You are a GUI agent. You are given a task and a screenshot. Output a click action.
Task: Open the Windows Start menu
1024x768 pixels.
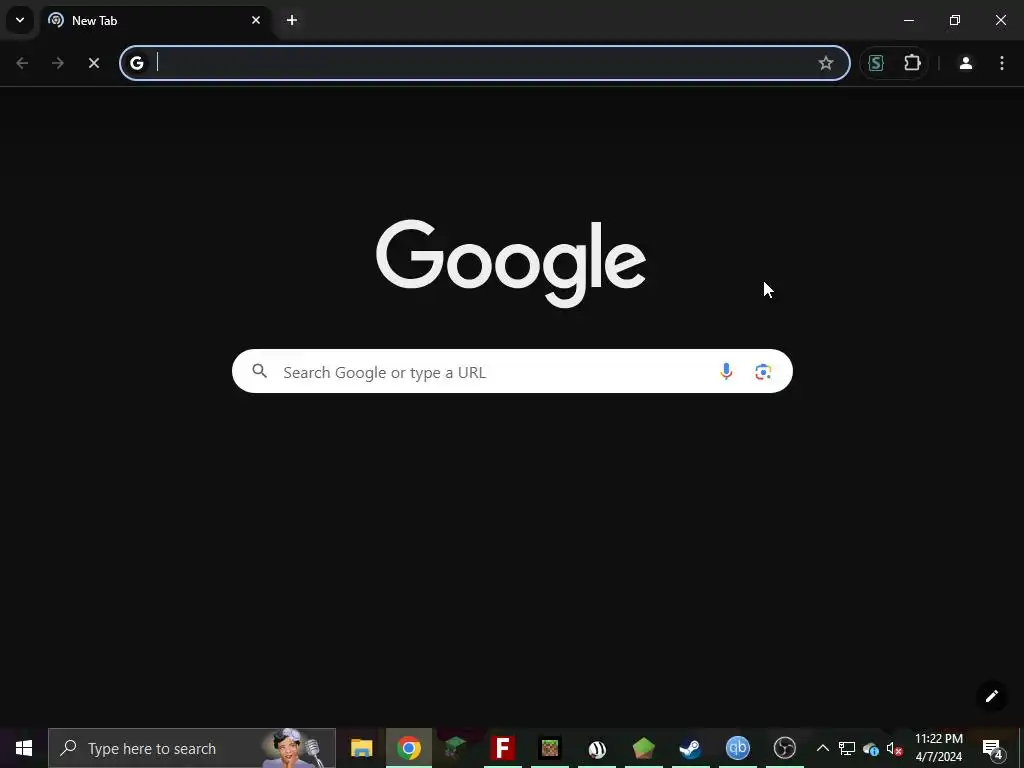pyautogui.click(x=24, y=748)
